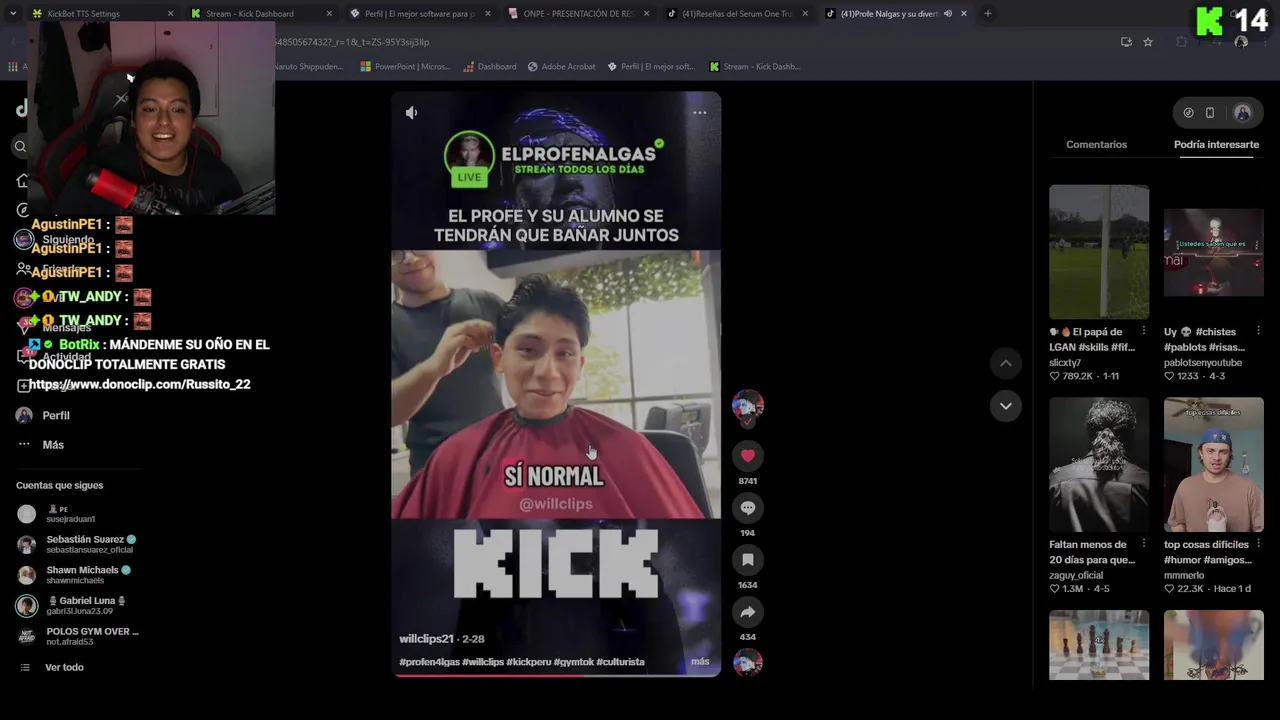This screenshot has width=1280, height=720.
Task: Open Naruto Shippuden bookmark
Action: coord(309,67)
